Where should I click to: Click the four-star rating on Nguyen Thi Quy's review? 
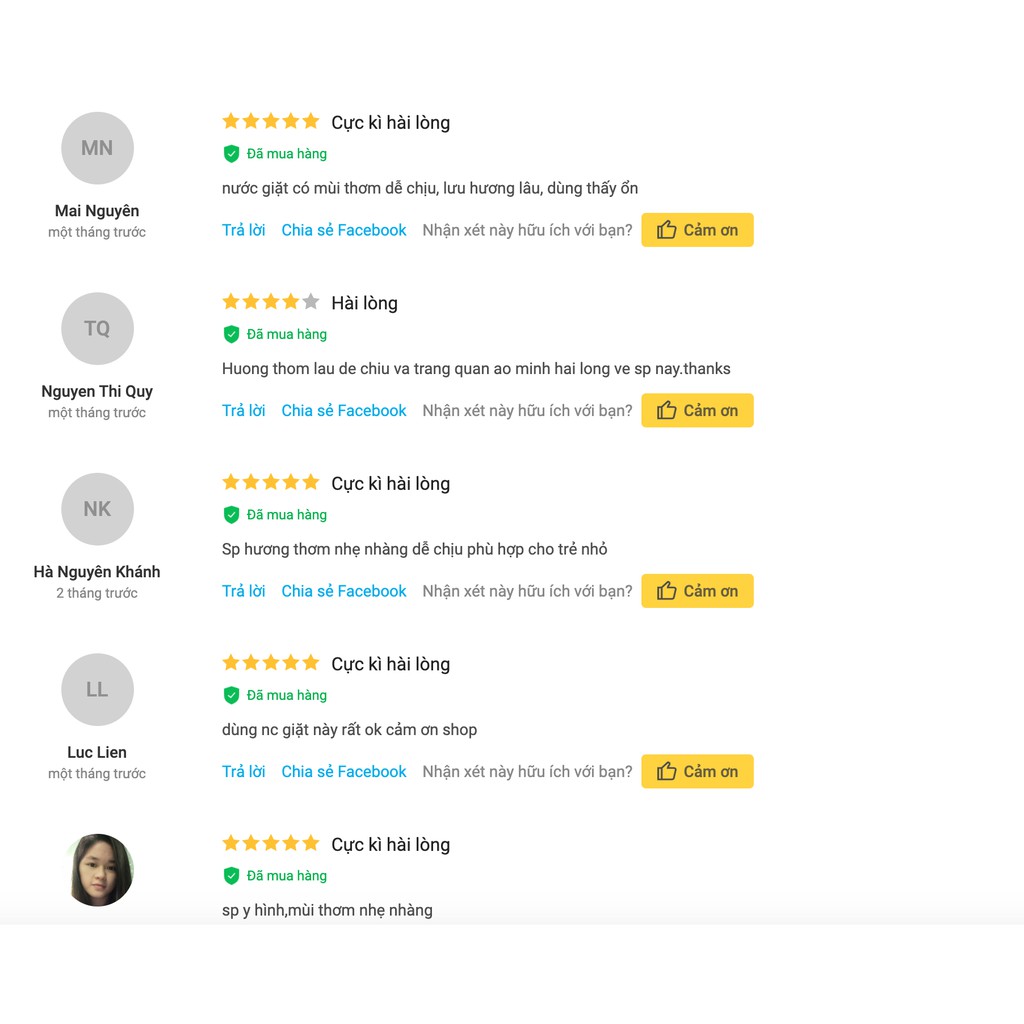tap(270, 302)
